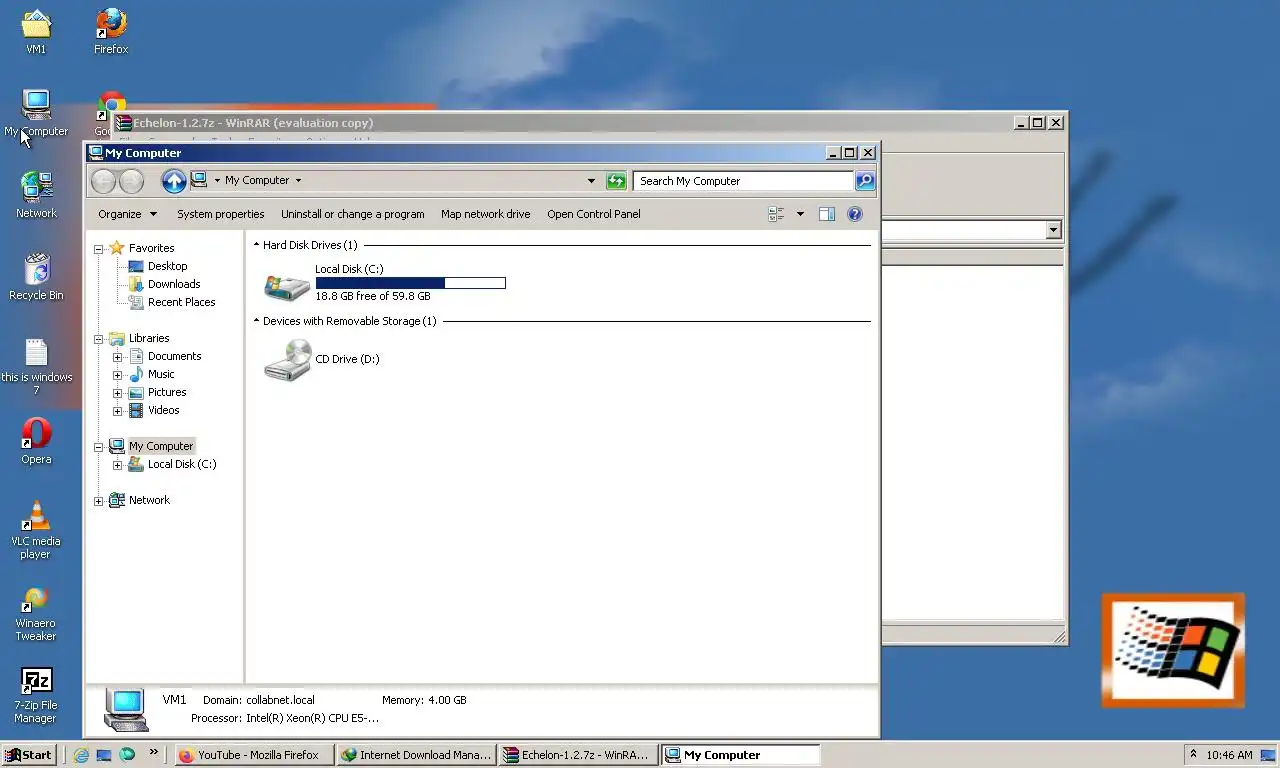
Task: Expand Local Disk (C:) tree node
Action: pyautogui.click(x=117, y=465)
